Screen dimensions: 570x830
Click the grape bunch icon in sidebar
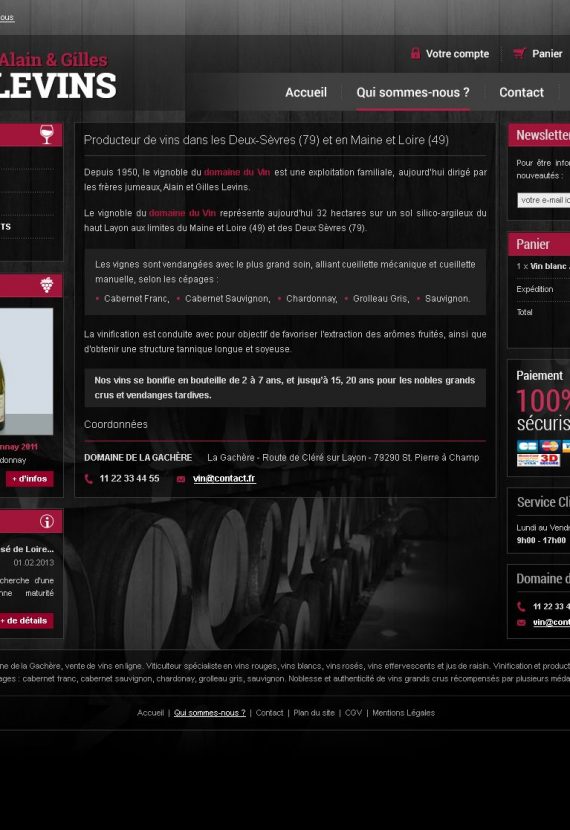pyautogui.click(x=47, y=285)
